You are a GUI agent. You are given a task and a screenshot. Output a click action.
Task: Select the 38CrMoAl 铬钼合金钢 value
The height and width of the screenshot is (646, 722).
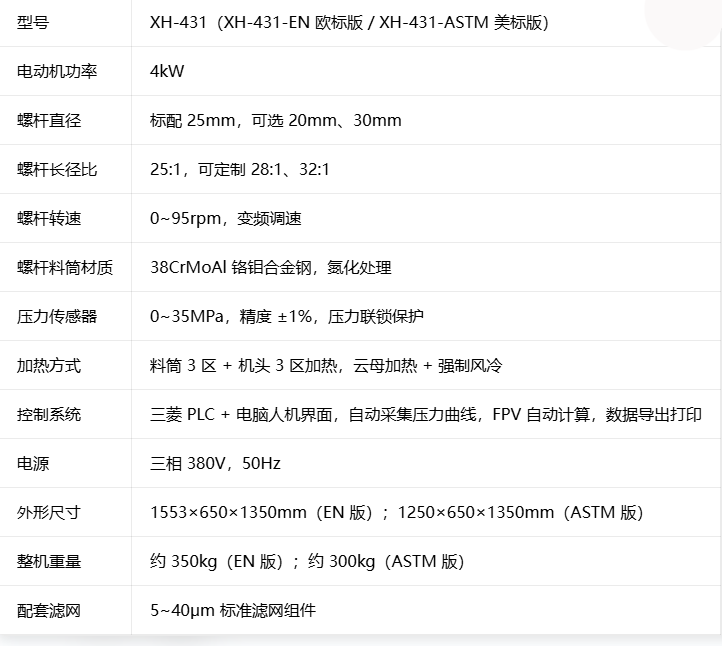coord(271,268)
